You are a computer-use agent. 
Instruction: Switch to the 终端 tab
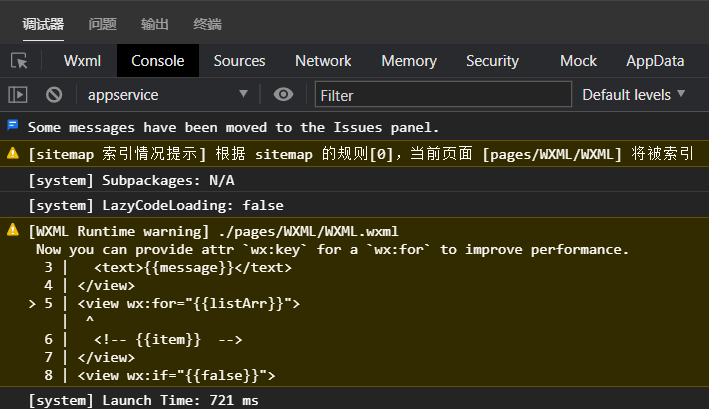coord(207,24)
